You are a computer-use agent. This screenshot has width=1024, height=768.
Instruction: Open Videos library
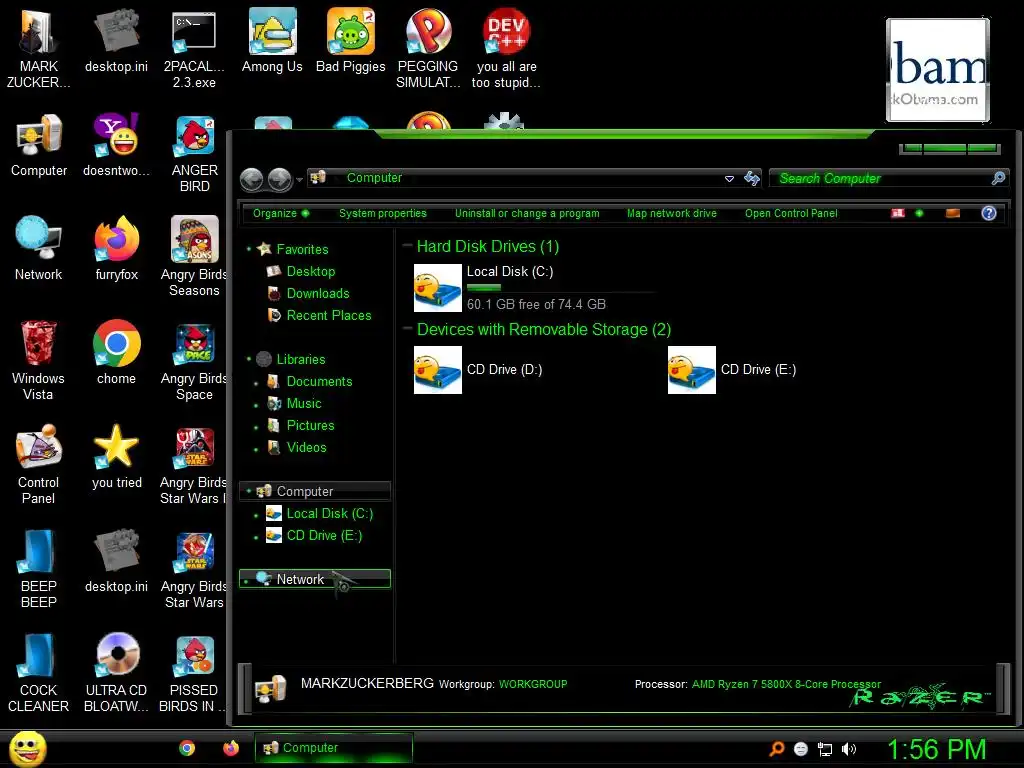(306, 447)
